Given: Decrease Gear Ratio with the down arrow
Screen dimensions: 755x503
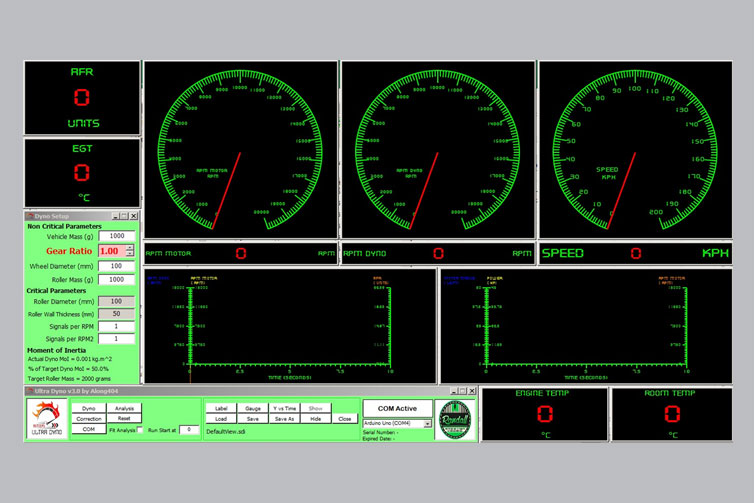Looking at the screenshot, I should [x=129, y=254].
